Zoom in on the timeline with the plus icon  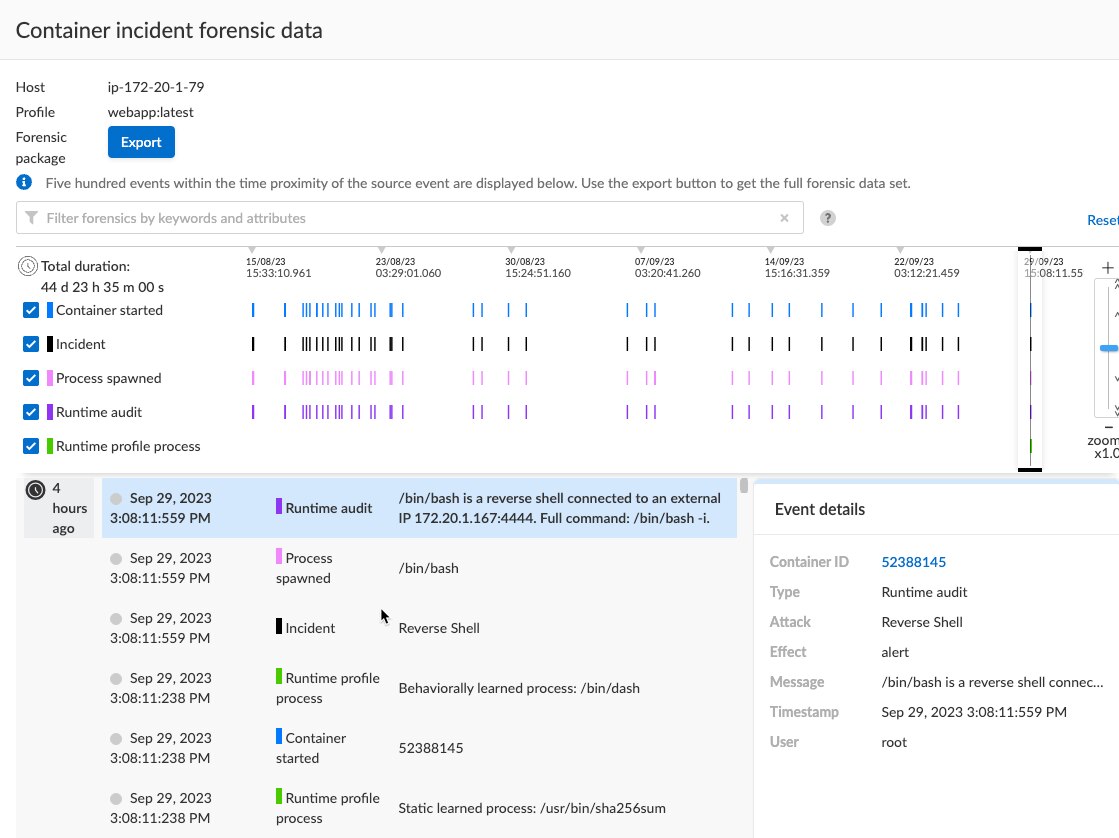1106,267
